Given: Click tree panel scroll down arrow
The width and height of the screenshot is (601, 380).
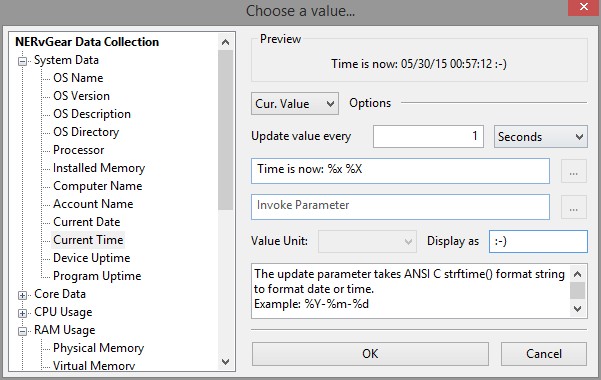Looking at the screenshot, I should (226, 362).
